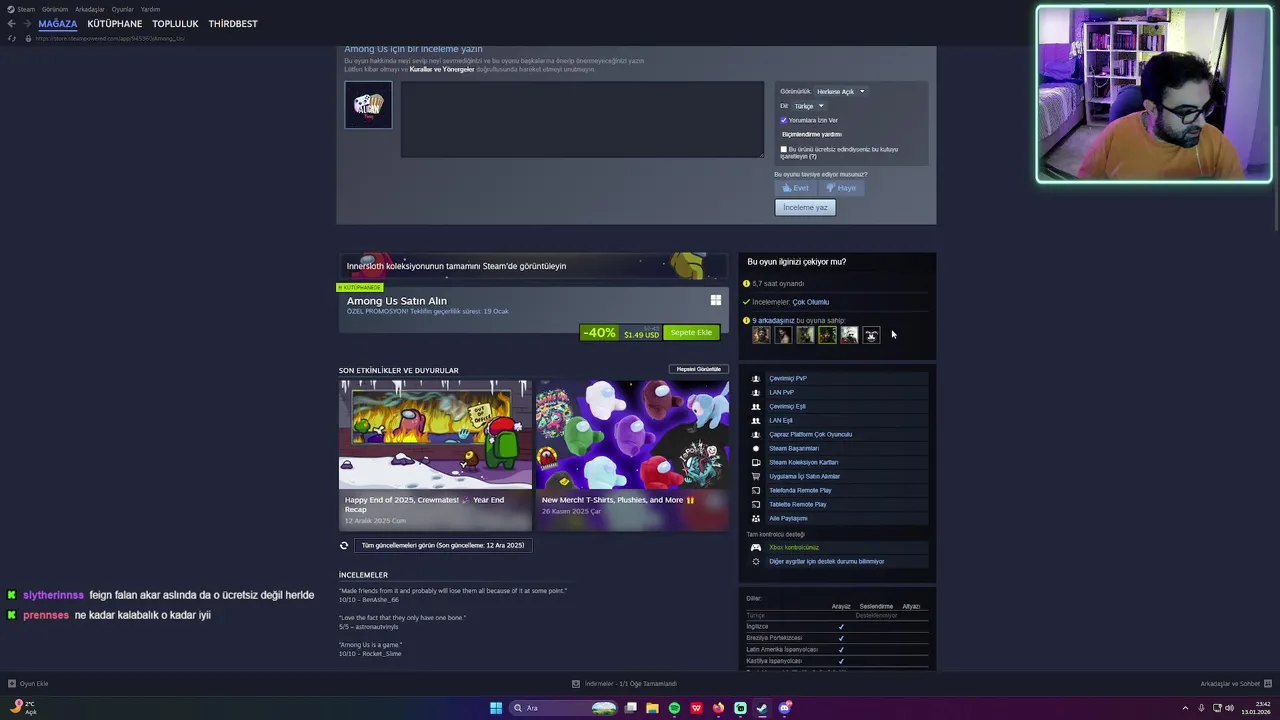The width and height of the screenshot is (1280, 720).
Task: Click inside the review text area
Action: [x=582, y=120]
